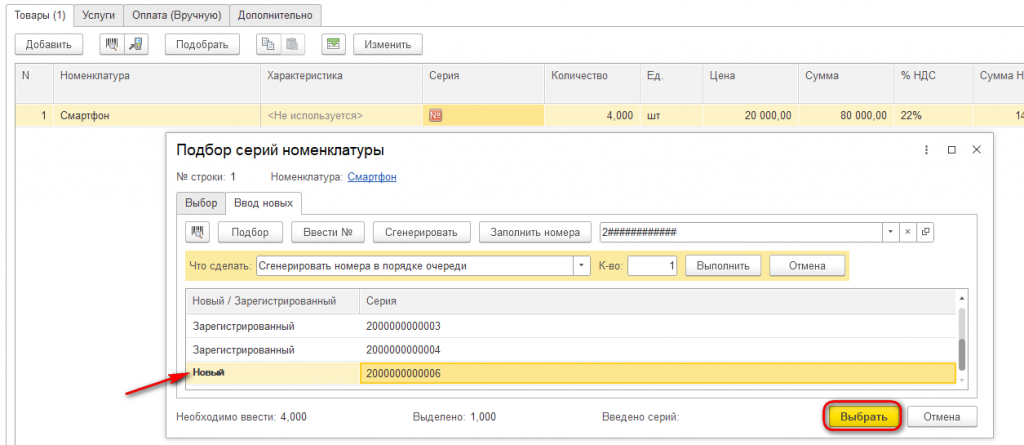Click the Выполнить button

(723, 266)
